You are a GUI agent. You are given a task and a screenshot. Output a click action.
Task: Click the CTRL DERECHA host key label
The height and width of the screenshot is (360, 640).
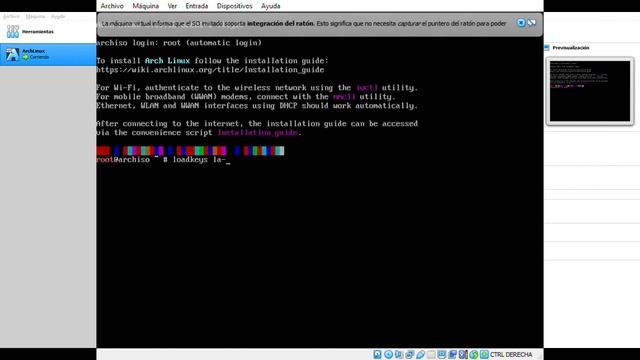[511, 354]
